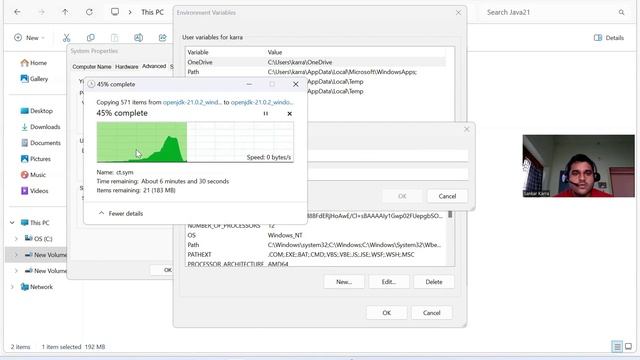Select user Path variable row
The width and height of the screenshot is (640, 360).
pos(316,72)
